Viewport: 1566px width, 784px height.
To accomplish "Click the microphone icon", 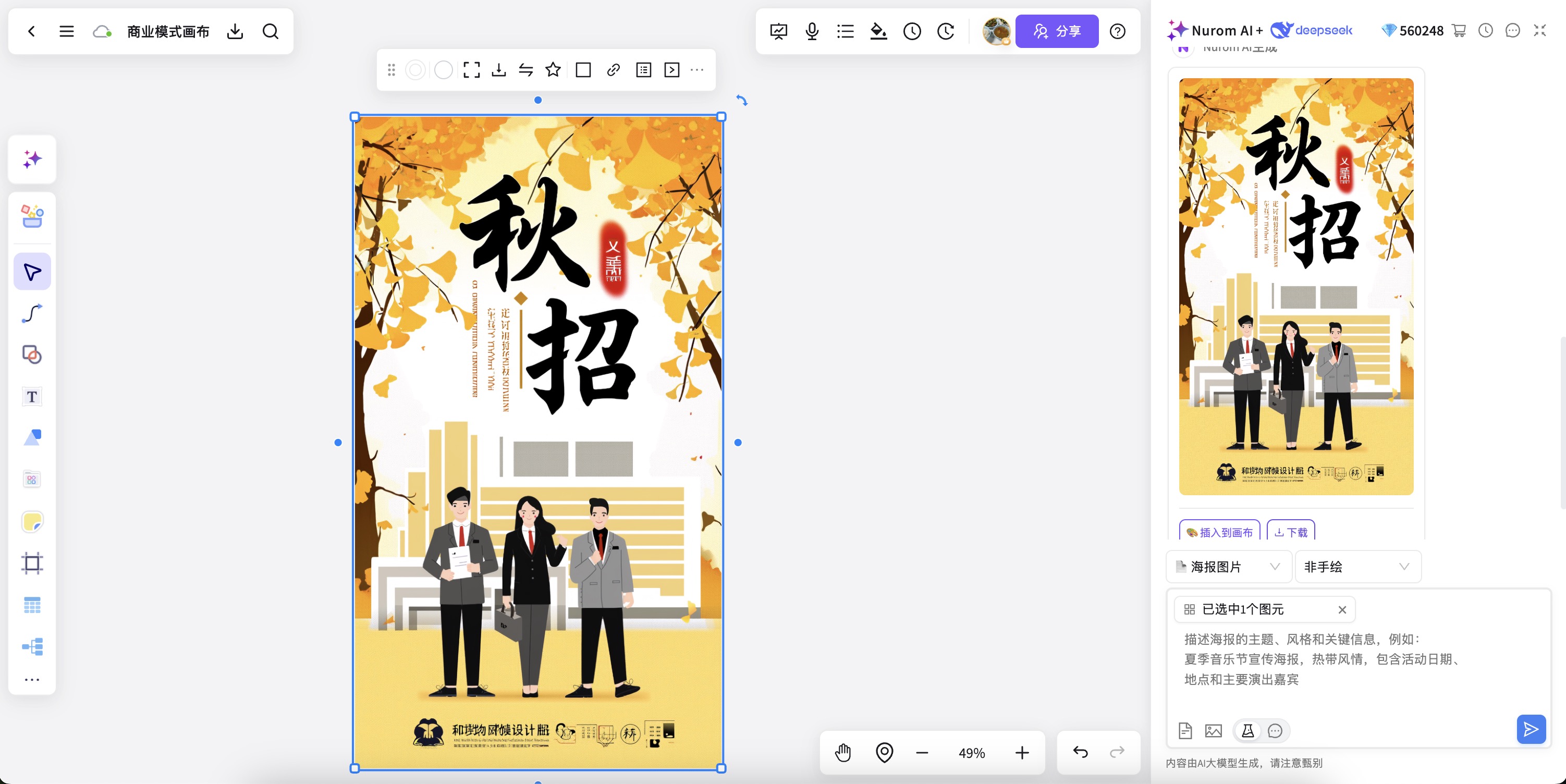I will click(x=812, y=31).
